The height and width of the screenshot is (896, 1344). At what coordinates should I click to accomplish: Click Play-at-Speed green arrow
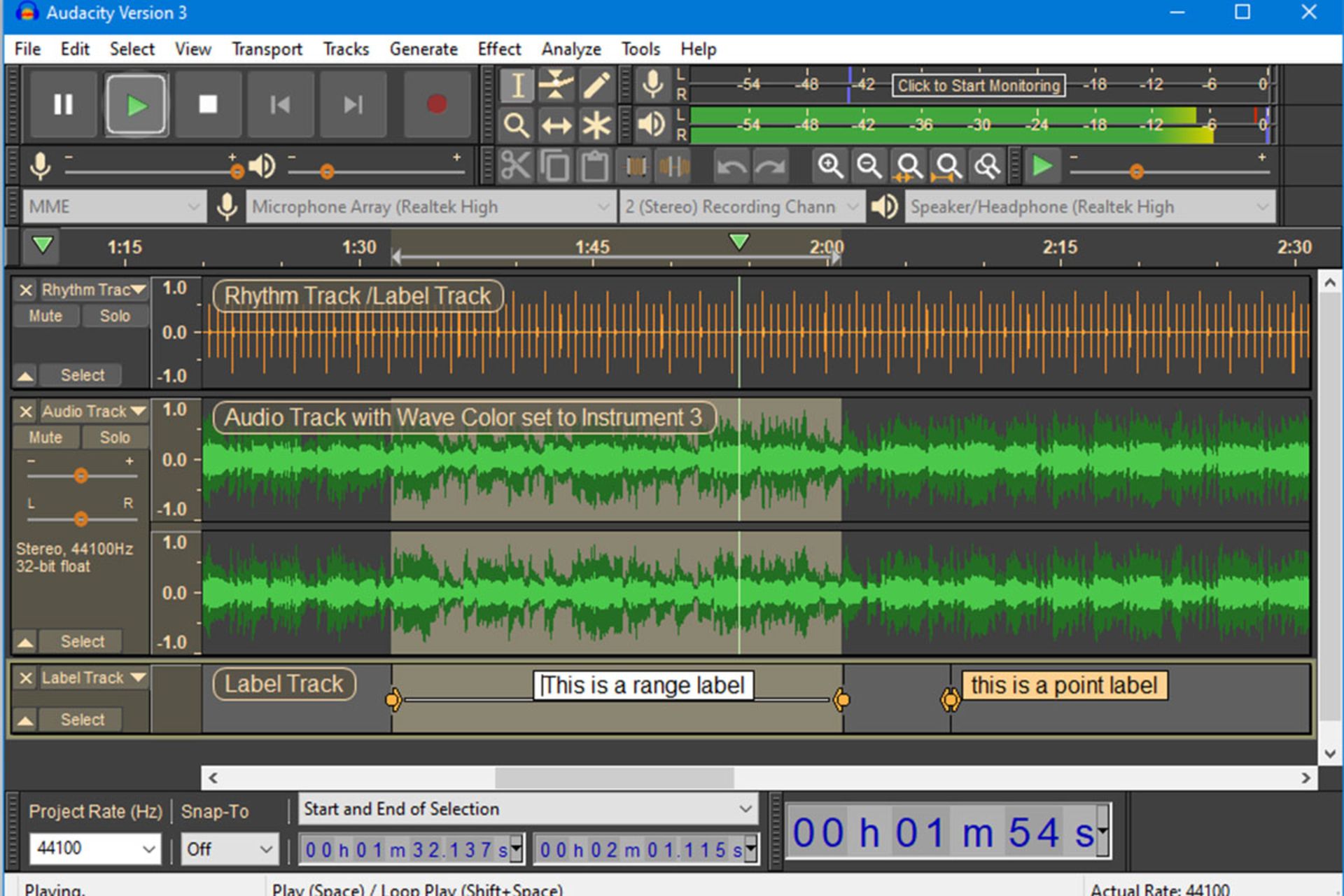1042,167
